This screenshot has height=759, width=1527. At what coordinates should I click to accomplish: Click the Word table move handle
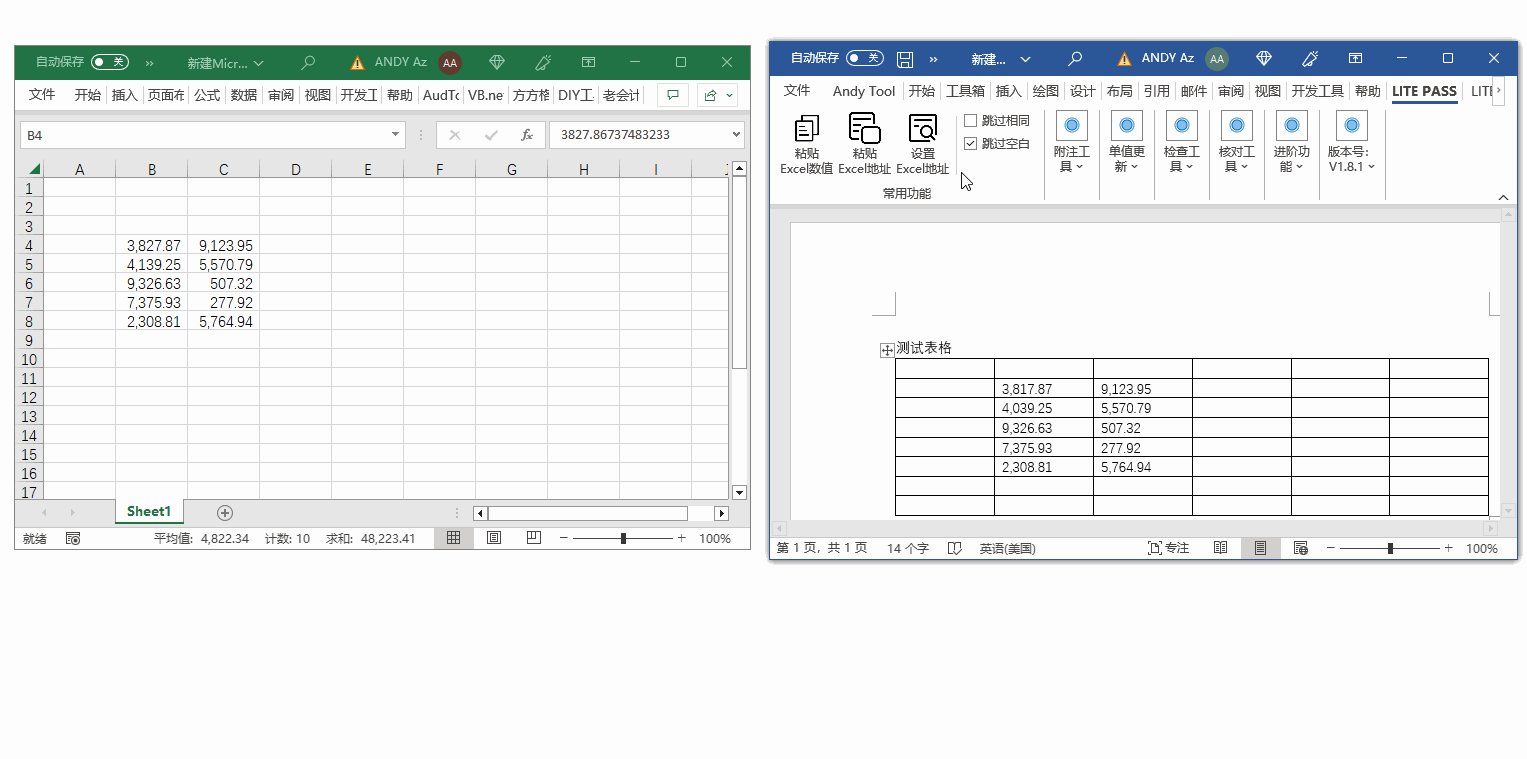tap(886, 350)
